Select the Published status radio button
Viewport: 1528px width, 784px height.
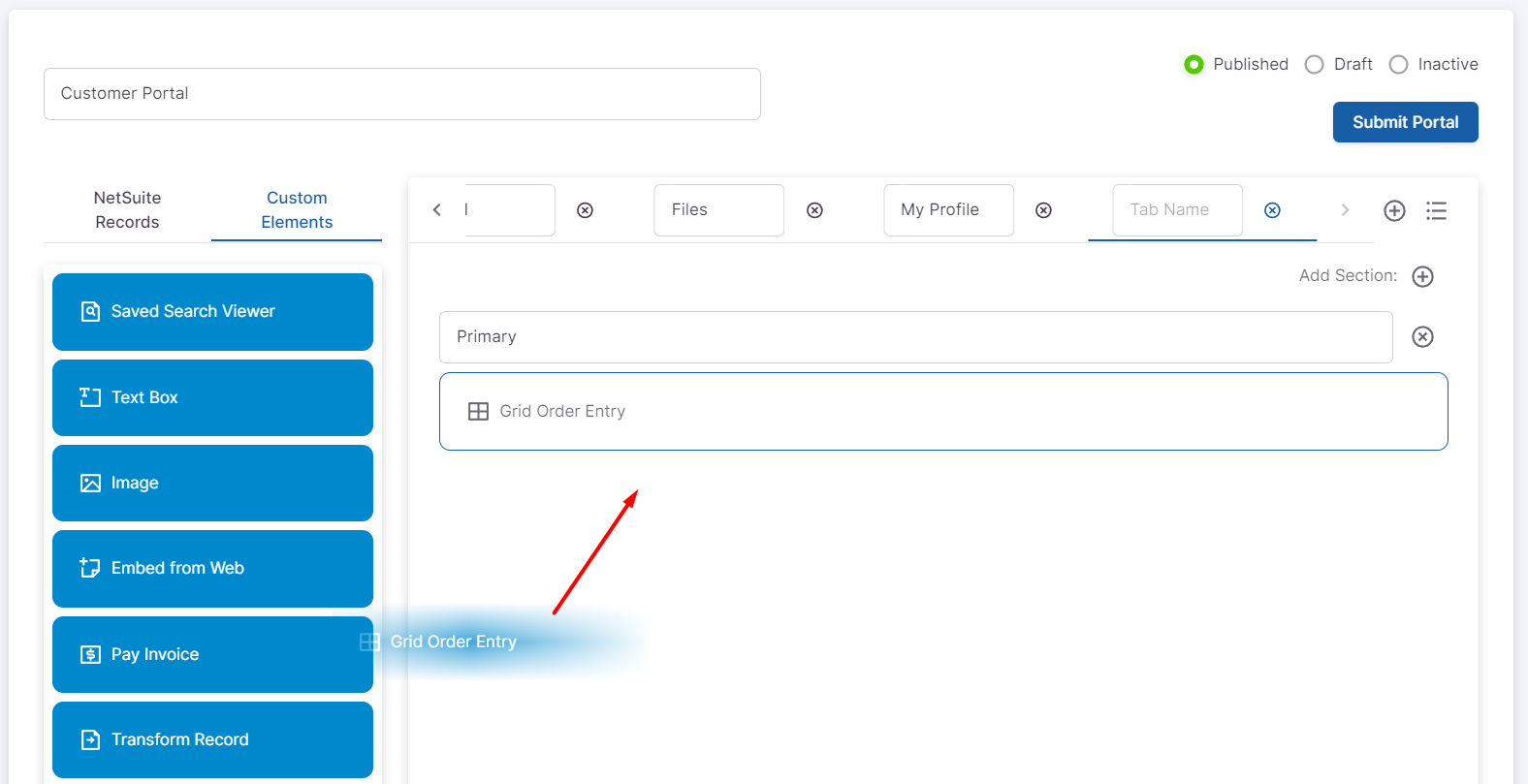(1194, 64)
